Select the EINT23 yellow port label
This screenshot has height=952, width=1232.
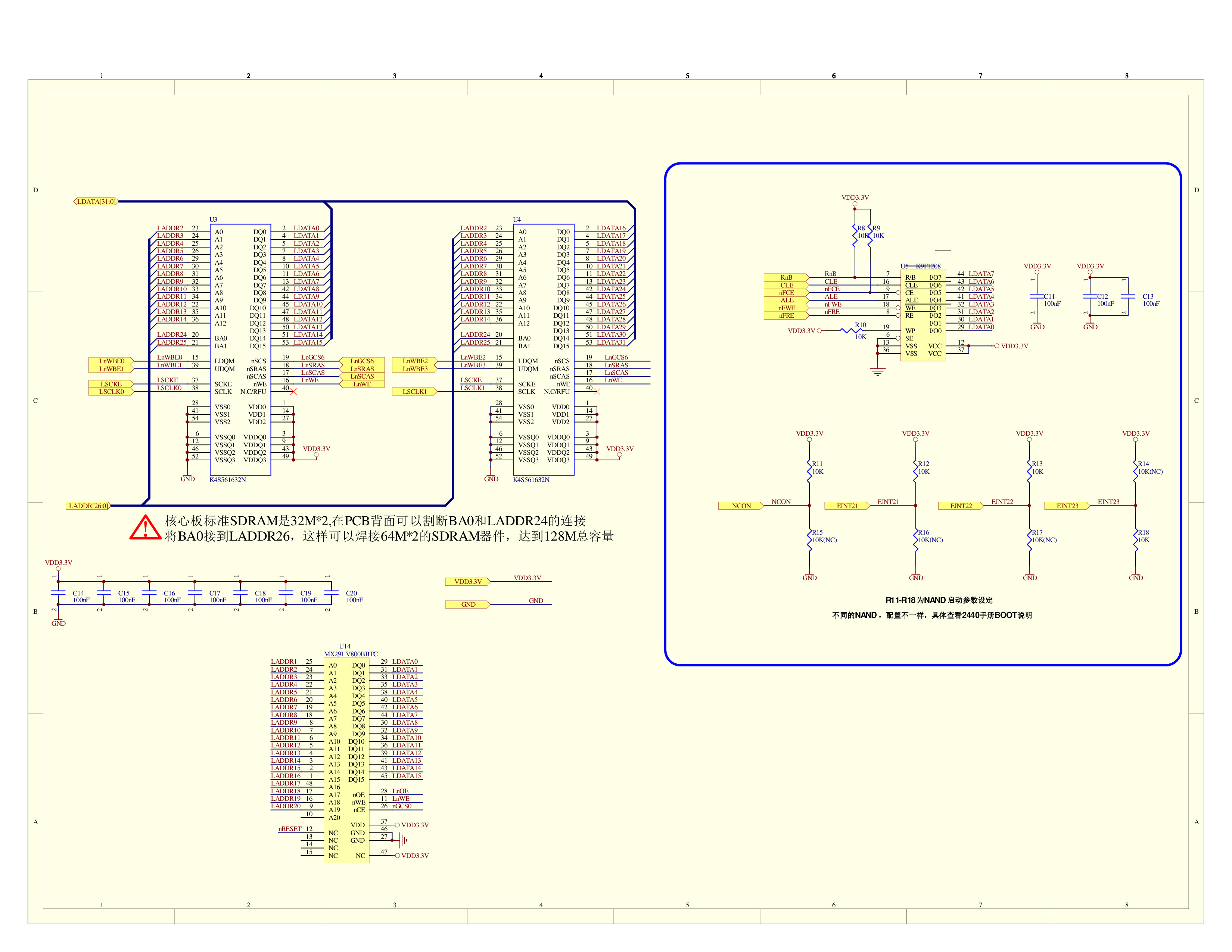click(x=1067, y=506)
